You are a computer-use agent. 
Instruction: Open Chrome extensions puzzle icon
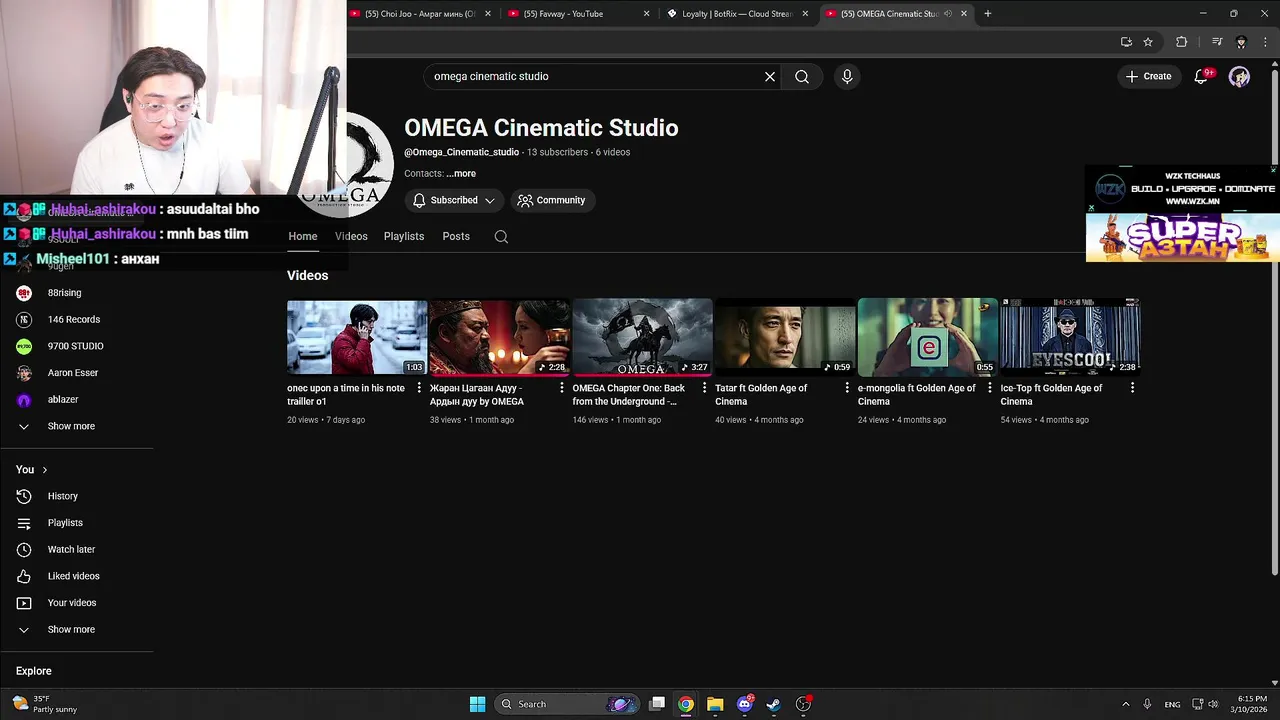tap(1182, 42)
